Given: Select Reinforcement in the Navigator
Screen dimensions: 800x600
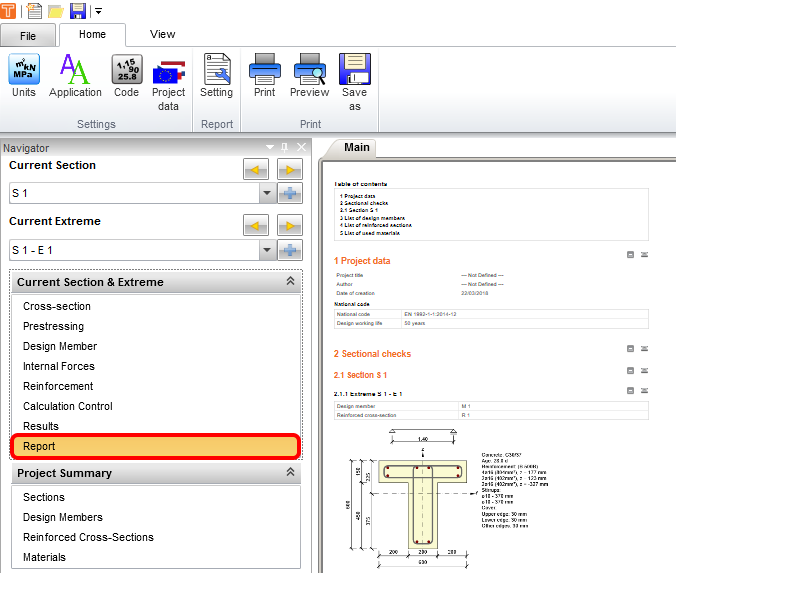Looking at the screenshot, I should [58, 386].
